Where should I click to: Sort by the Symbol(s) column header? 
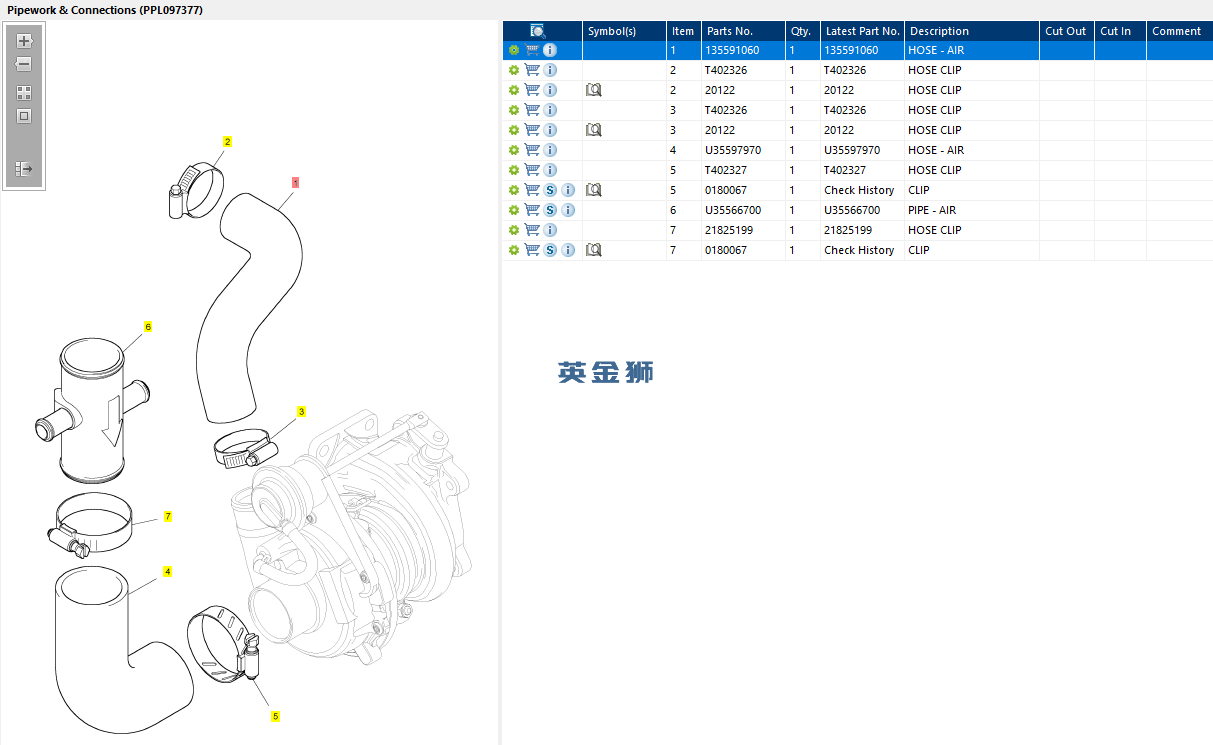[625, 31]
